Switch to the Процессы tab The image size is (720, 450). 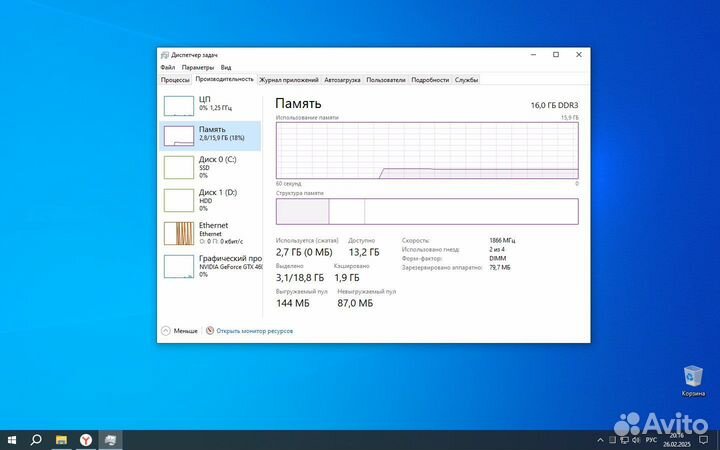click(x=175, y=79)
